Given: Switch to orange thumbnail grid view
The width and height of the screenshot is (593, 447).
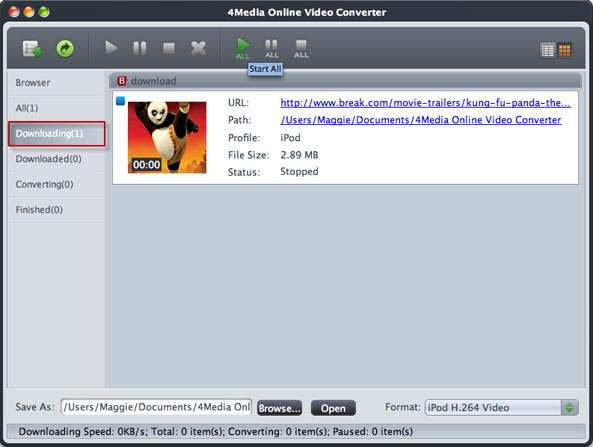Looking at the screenshot, I should point(564,50).
